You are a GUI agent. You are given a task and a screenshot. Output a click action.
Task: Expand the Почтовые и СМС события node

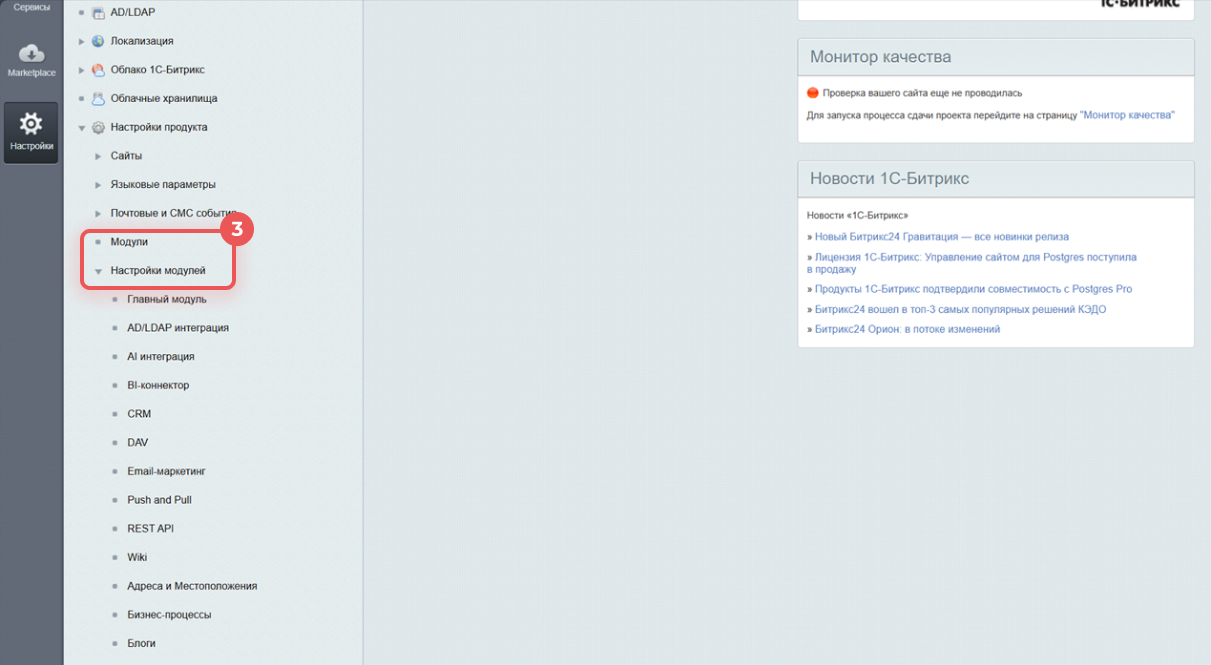(98, 213)
